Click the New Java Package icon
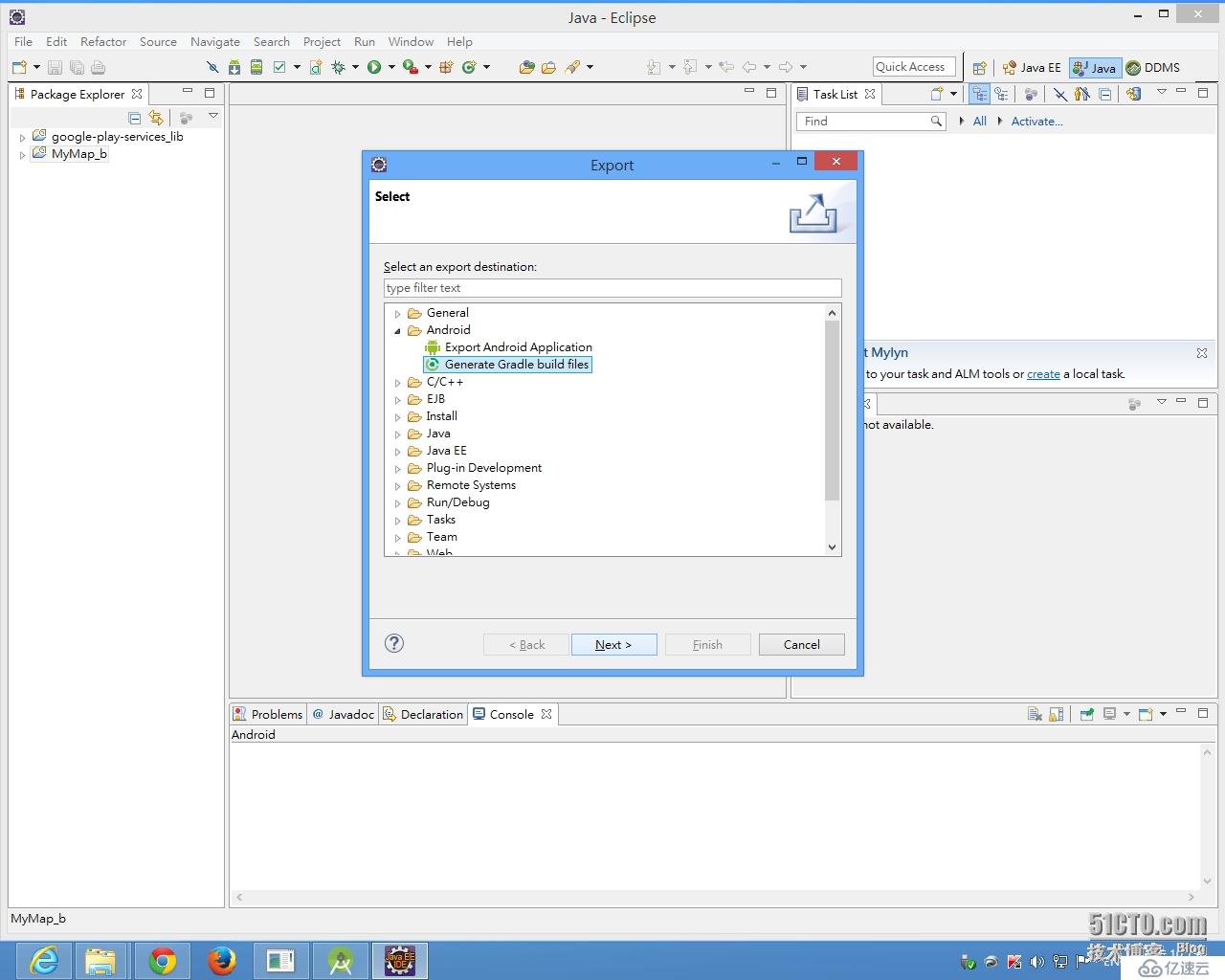The width and height of the screenshot is (1225, 980). 446,67
